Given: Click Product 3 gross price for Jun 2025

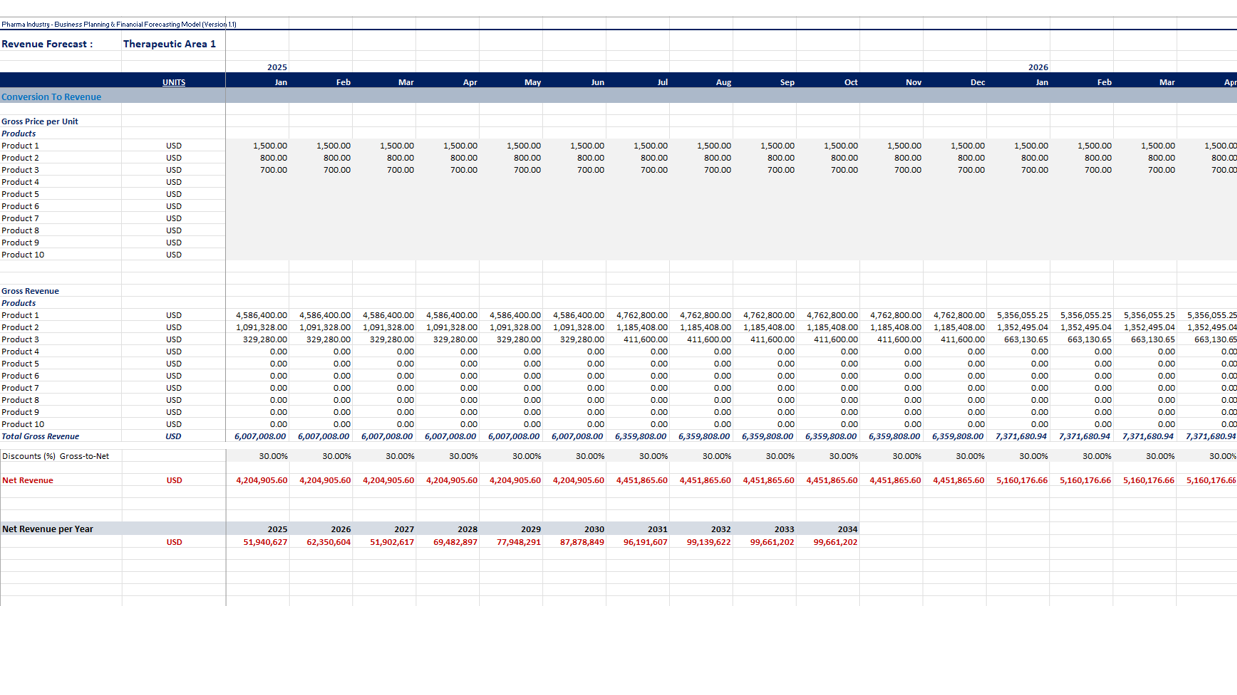Looking at the screenshot, I should coord(591,170).
